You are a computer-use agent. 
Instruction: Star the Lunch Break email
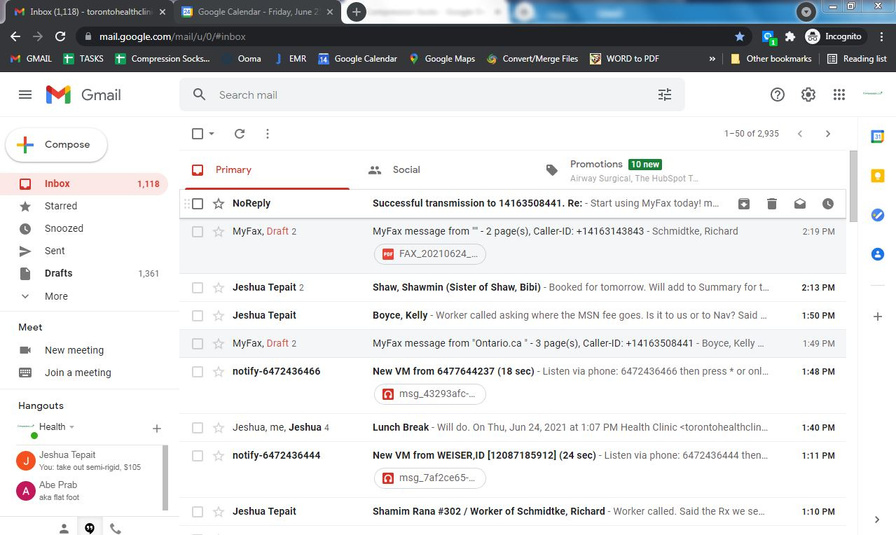[x=218, y=428]
